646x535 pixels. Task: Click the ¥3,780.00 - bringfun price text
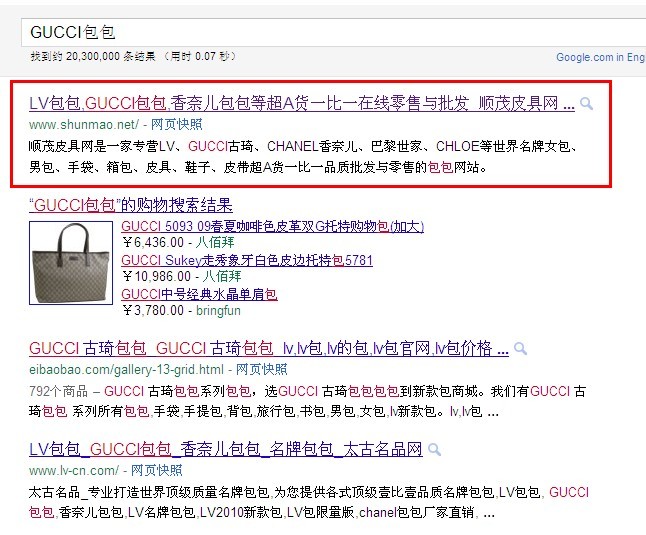tap(181, 310)
